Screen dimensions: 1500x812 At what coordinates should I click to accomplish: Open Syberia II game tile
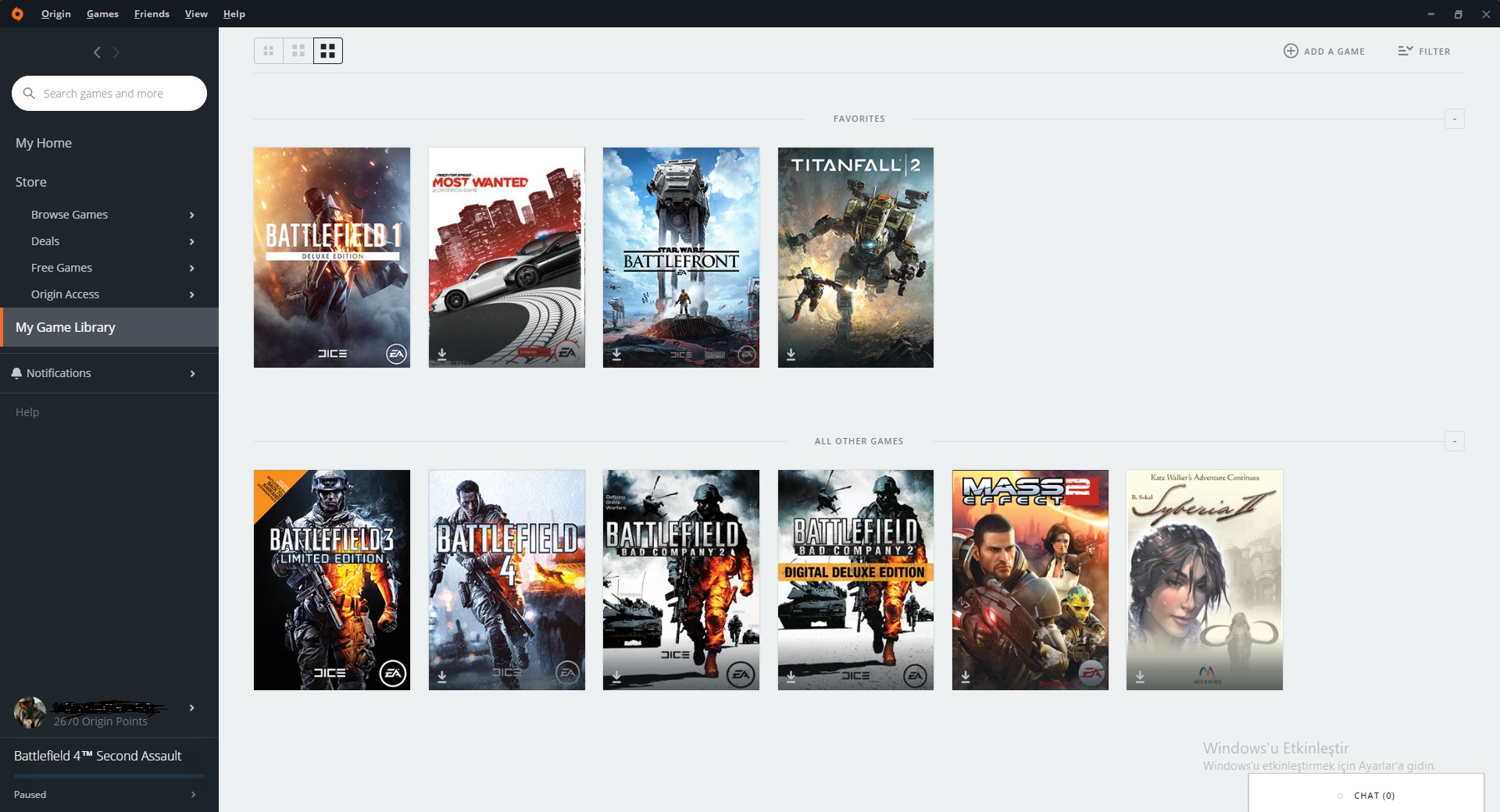click(x=1205, y=580)
